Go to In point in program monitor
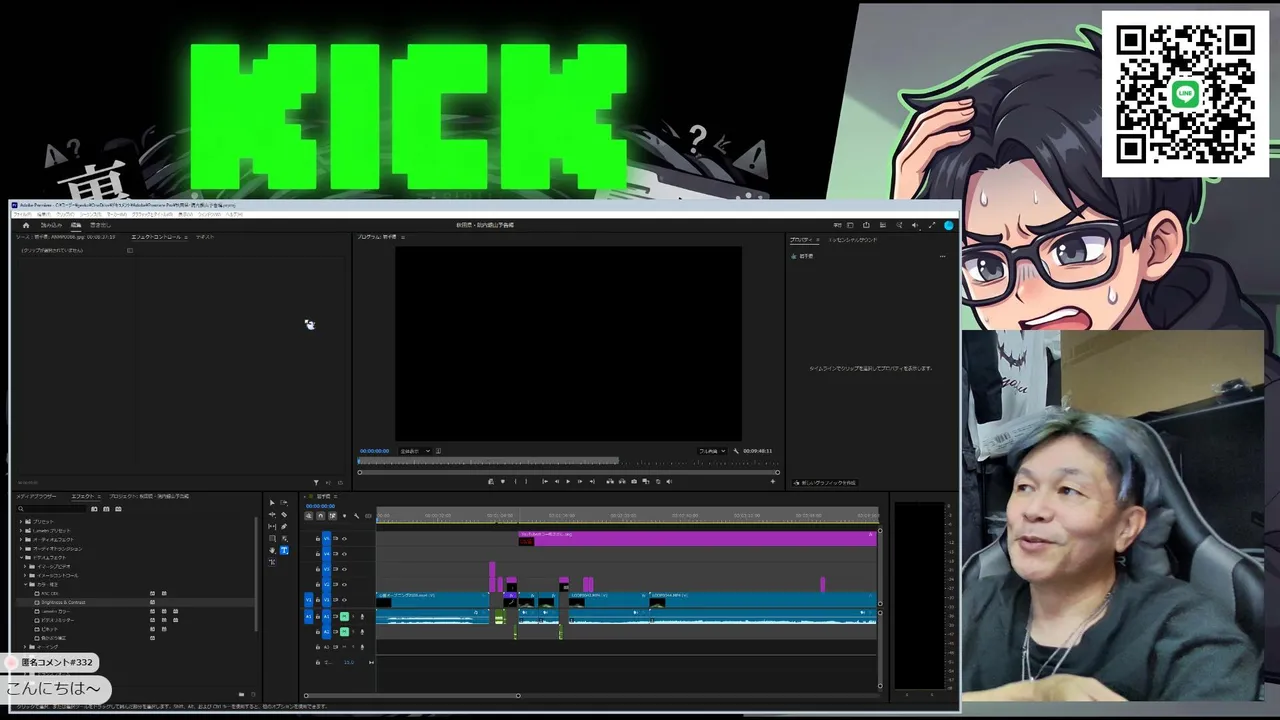The width and height of the screenshot is (1280, 720). [x=545, y=481]
